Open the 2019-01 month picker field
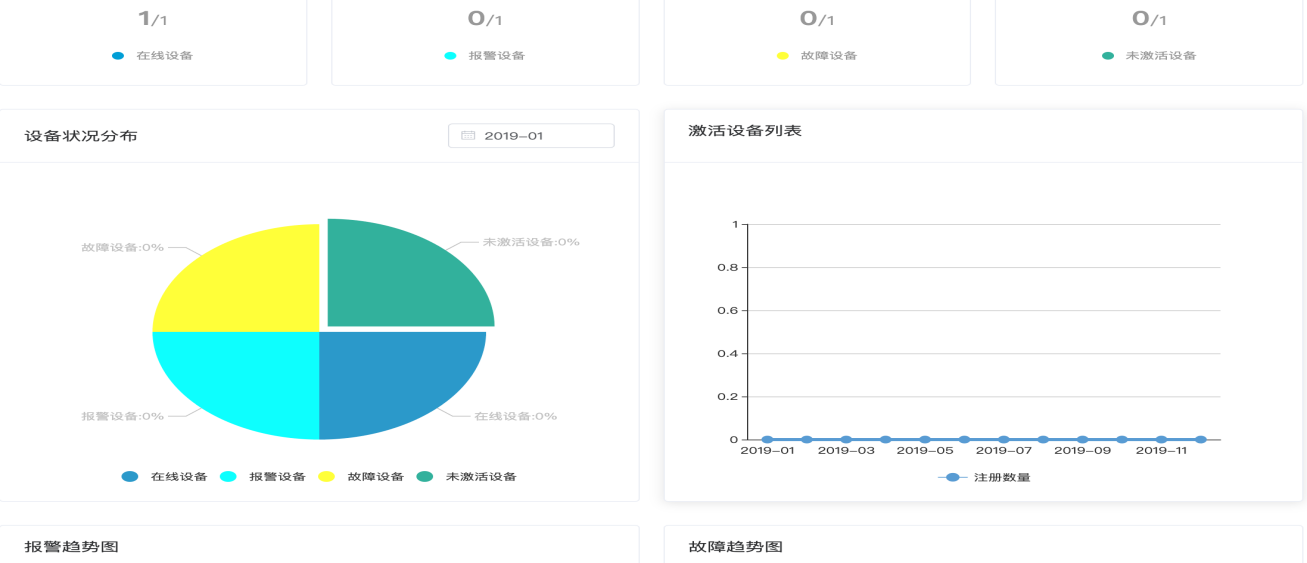Screen dimensions: 1307x563 tap(531, 136)
